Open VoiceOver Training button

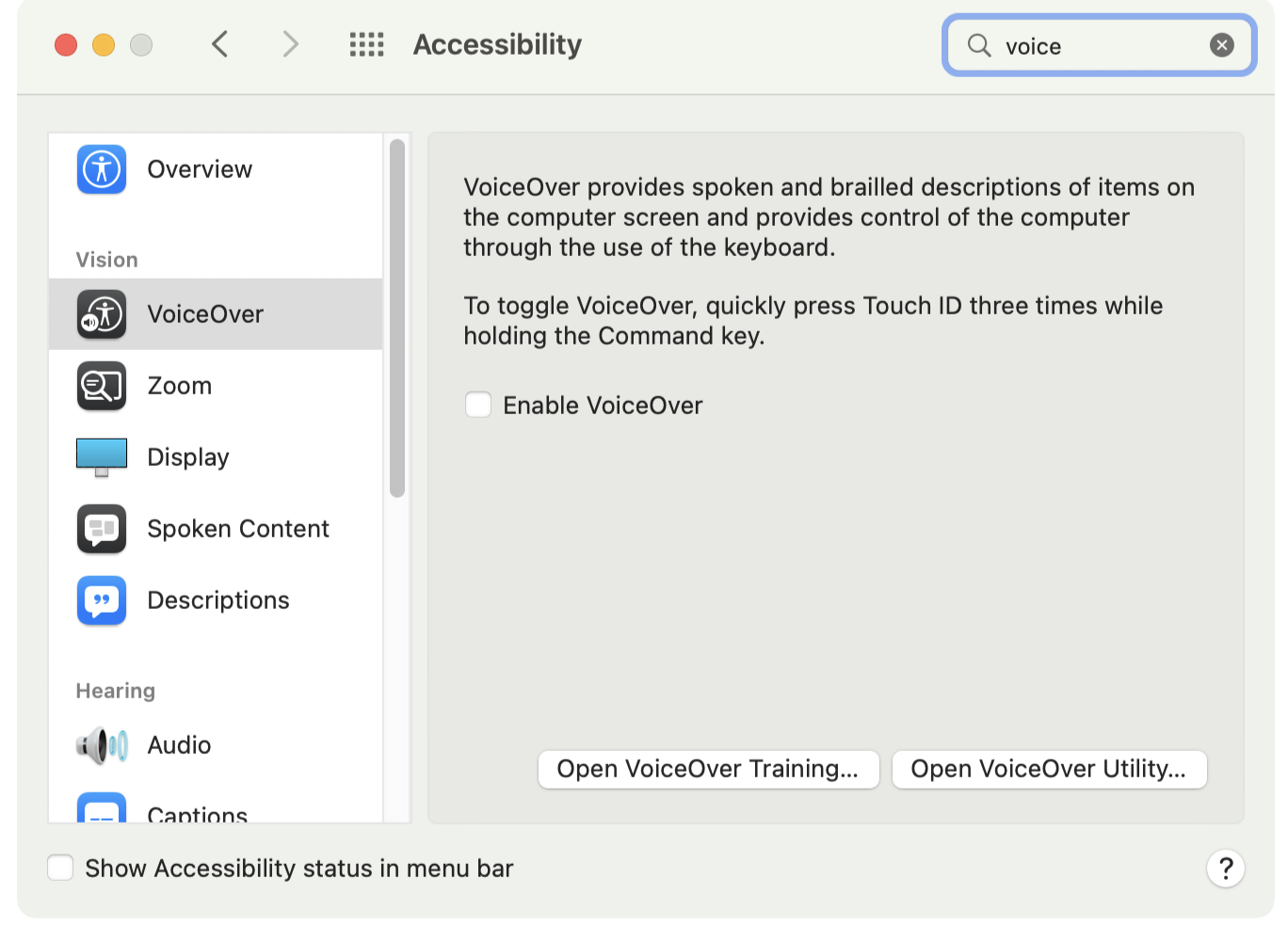(x=708, y=769)
